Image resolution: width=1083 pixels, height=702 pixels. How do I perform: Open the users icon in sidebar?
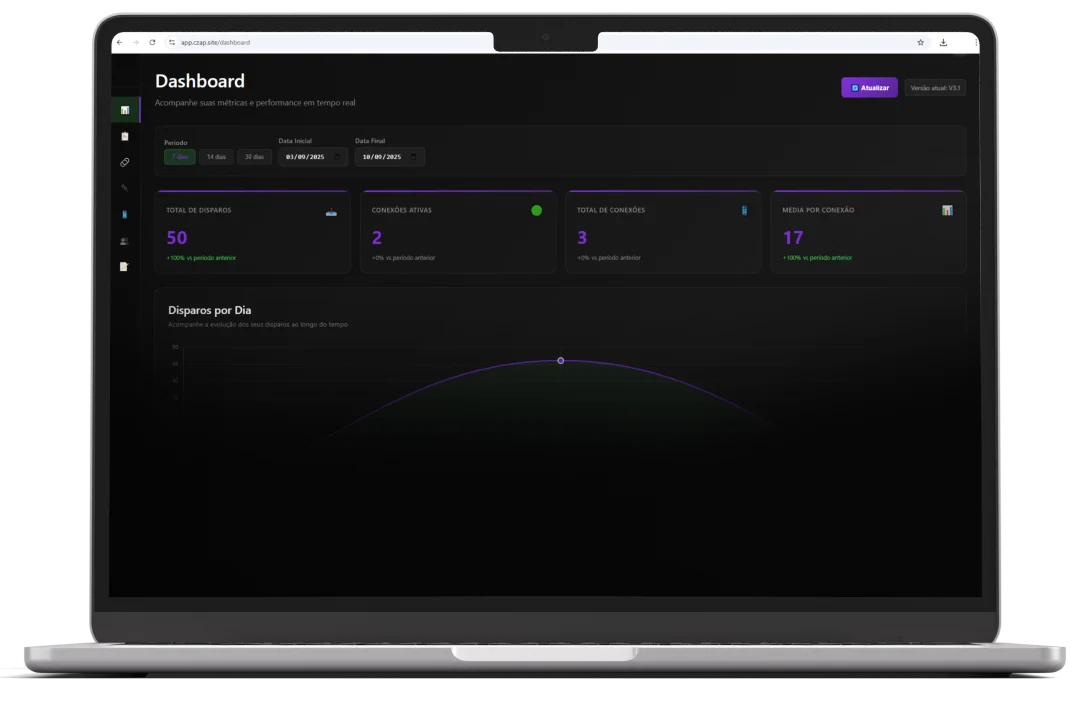click(124, 241)
